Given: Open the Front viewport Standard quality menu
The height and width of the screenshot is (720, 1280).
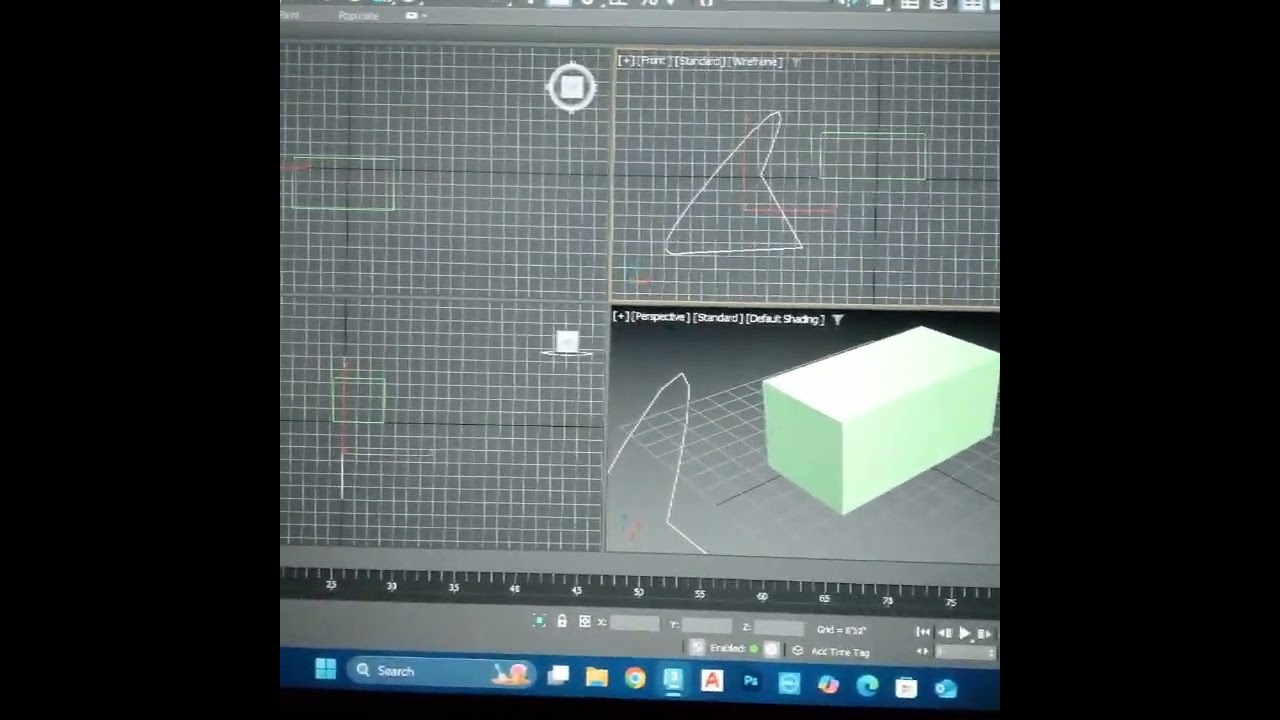Looking at the screenshot, I should tap(698, 62).
